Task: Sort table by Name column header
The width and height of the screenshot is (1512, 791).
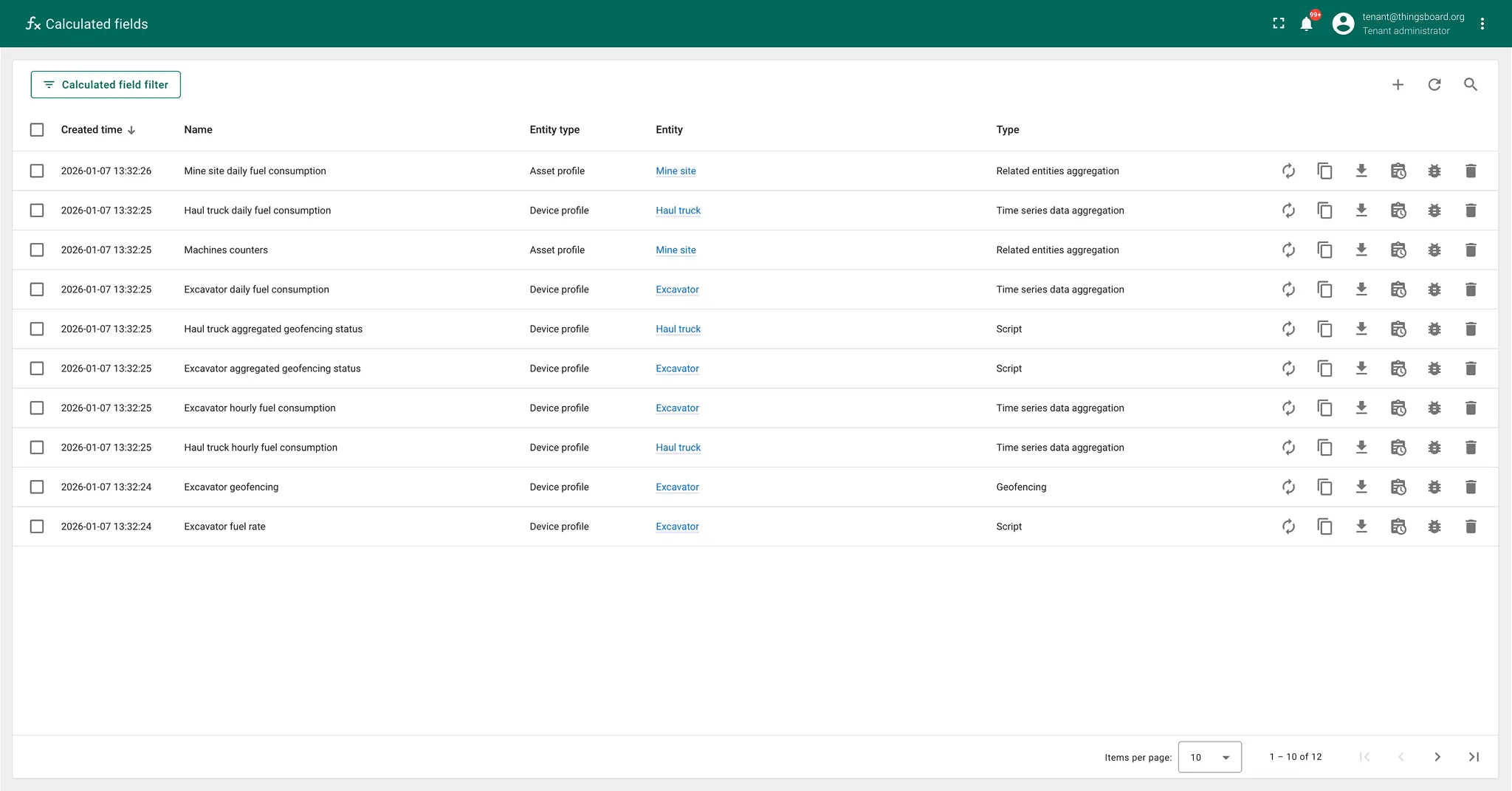Action: 198,130
